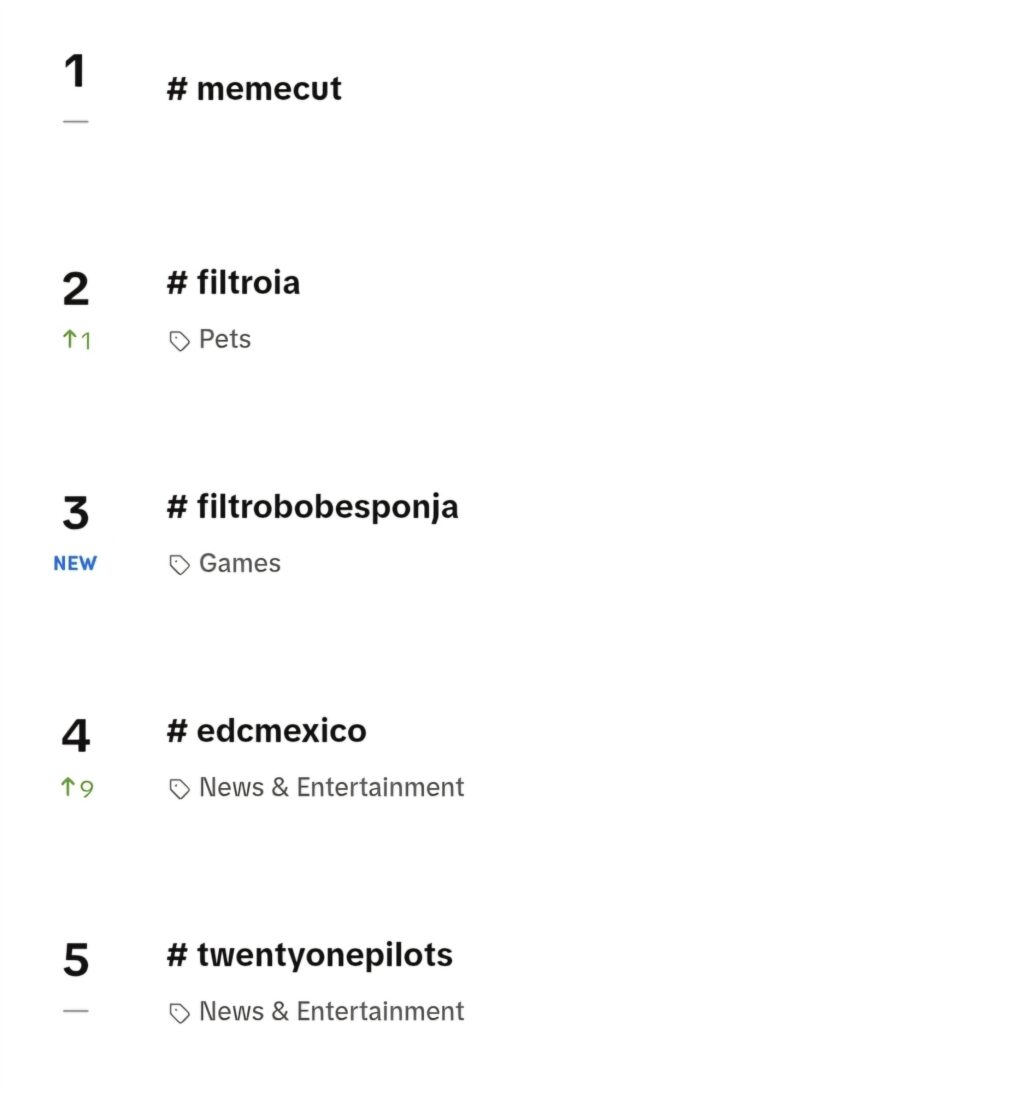Click the green up-9 rank change indicator
Image resolution: width=1024 pixels, height=1094 pixels.
pos(77,788)
